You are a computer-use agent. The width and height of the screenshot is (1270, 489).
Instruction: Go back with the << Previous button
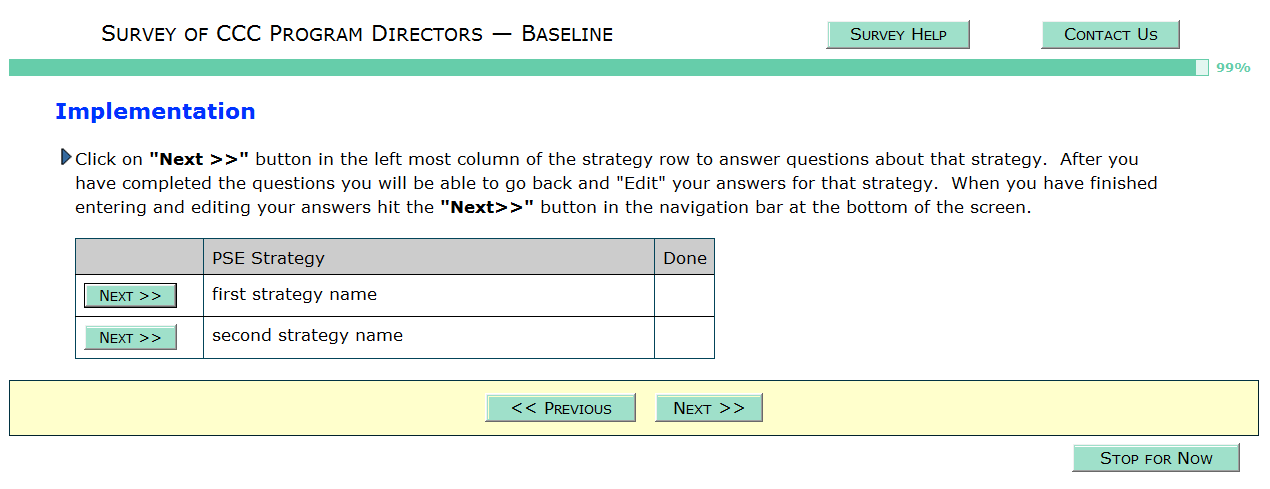pos(560,408)
